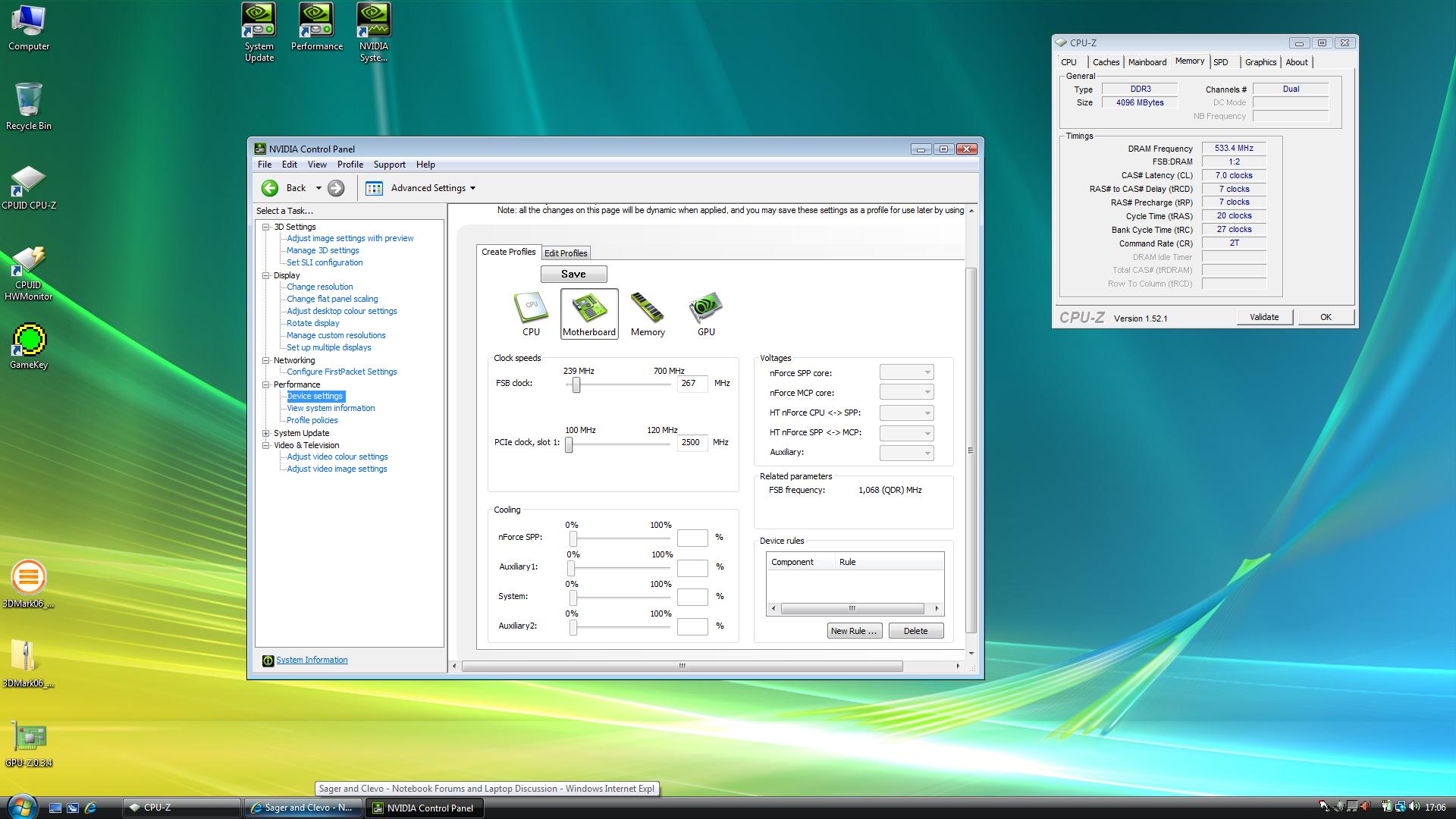Click the PCIe clock MHz input field
1456x819 pixels.
point(692,443)
